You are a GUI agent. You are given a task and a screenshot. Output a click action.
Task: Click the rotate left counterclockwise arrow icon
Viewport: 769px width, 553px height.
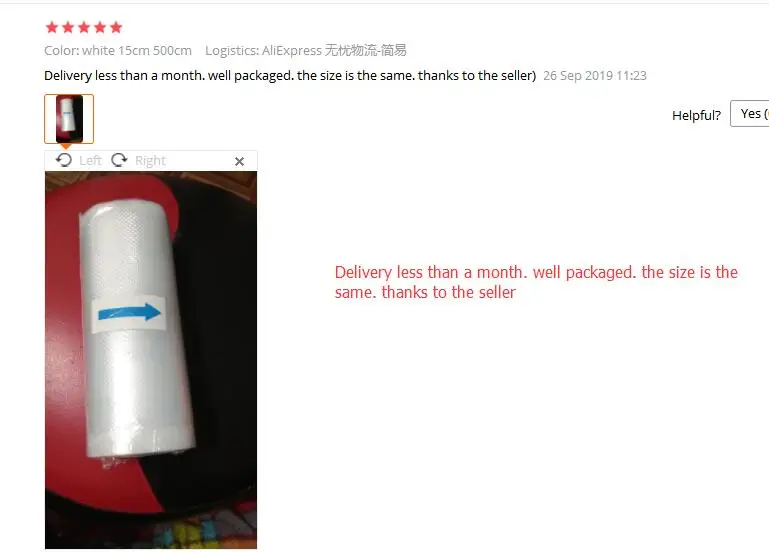tap(64, 160)
